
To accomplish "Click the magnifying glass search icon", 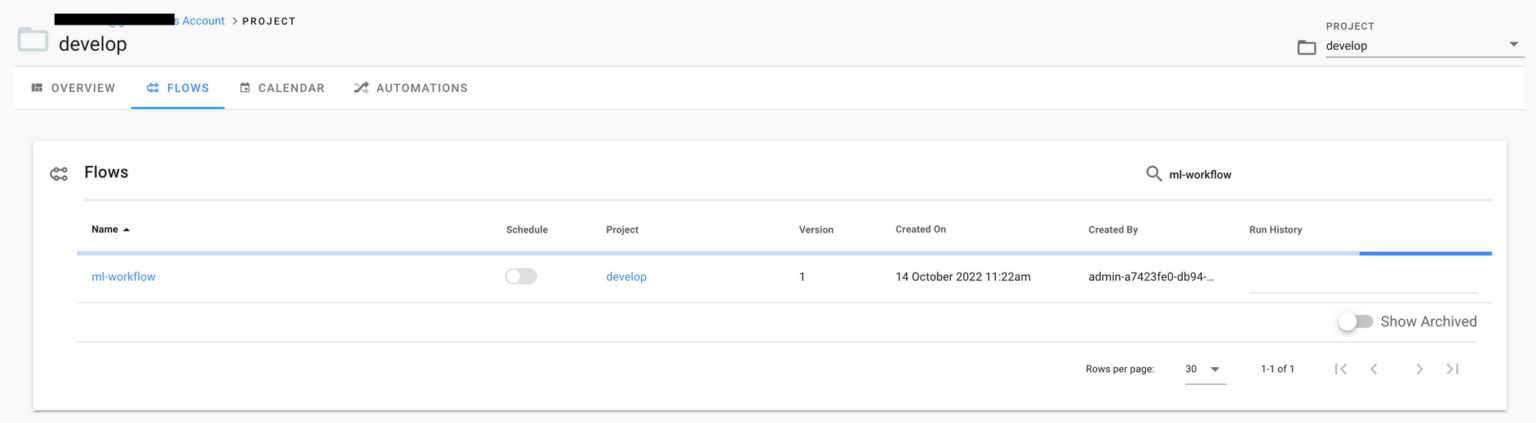I will tap(1154, 174).
